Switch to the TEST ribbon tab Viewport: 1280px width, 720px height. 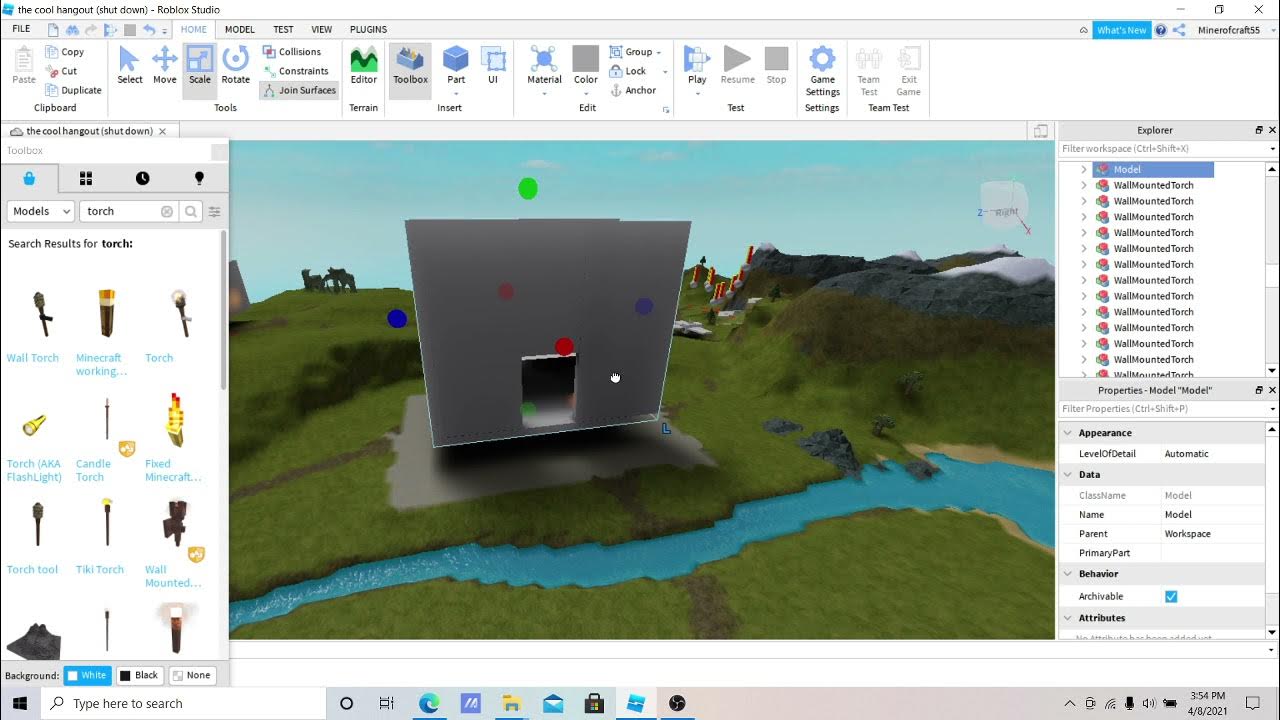click(x=284, y=30)
